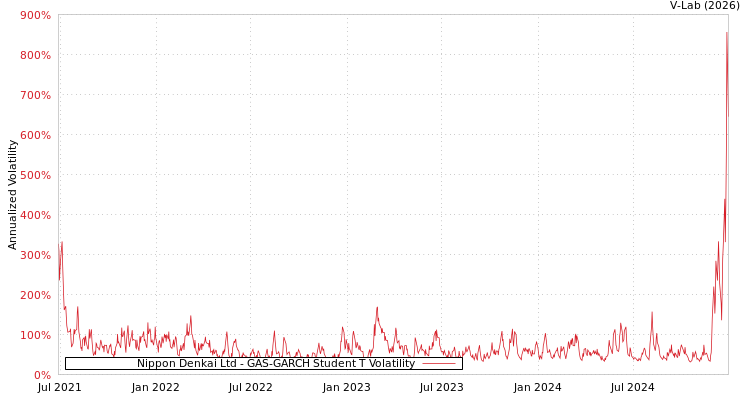Click the V-Lab (2026) credit text
Viewport: 750px width, 400px height.
click(x=705, y=6)
